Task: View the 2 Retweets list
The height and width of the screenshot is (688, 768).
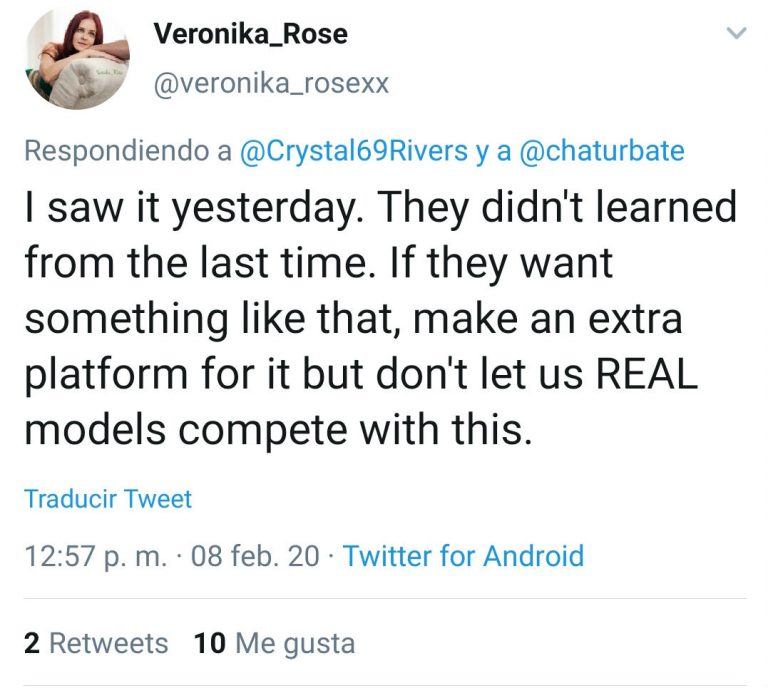Action: 96,643
